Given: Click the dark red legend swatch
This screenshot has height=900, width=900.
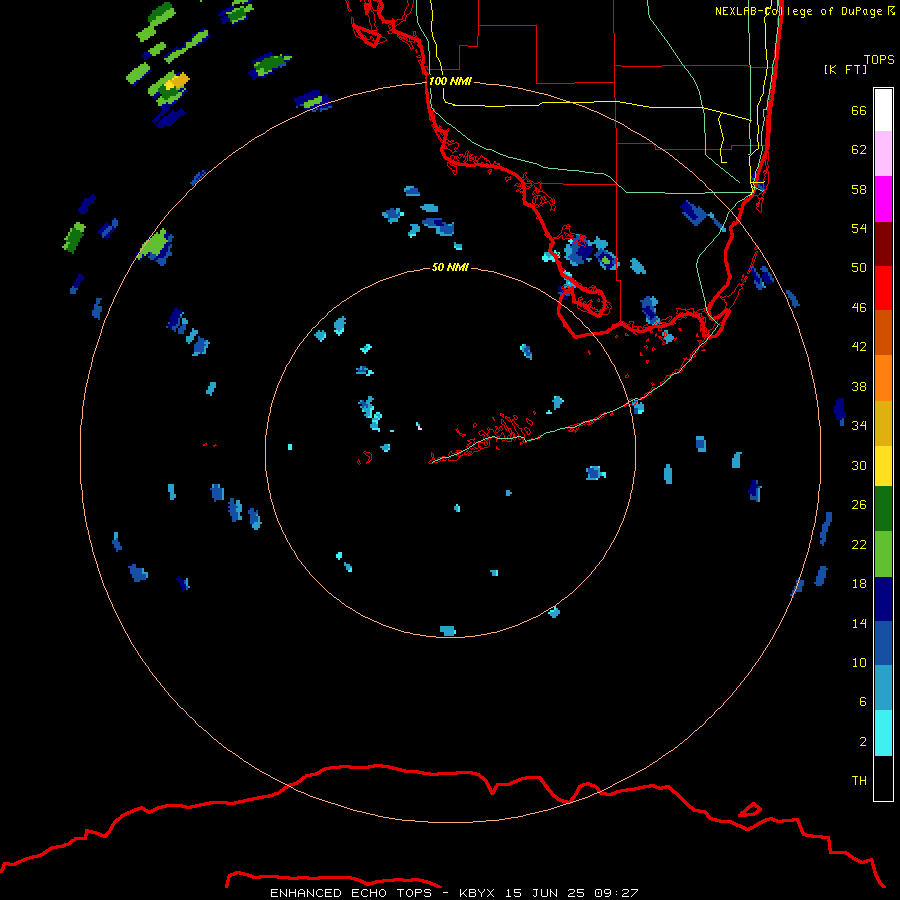Looking at the screenshot, I should (x=883, y=244).
